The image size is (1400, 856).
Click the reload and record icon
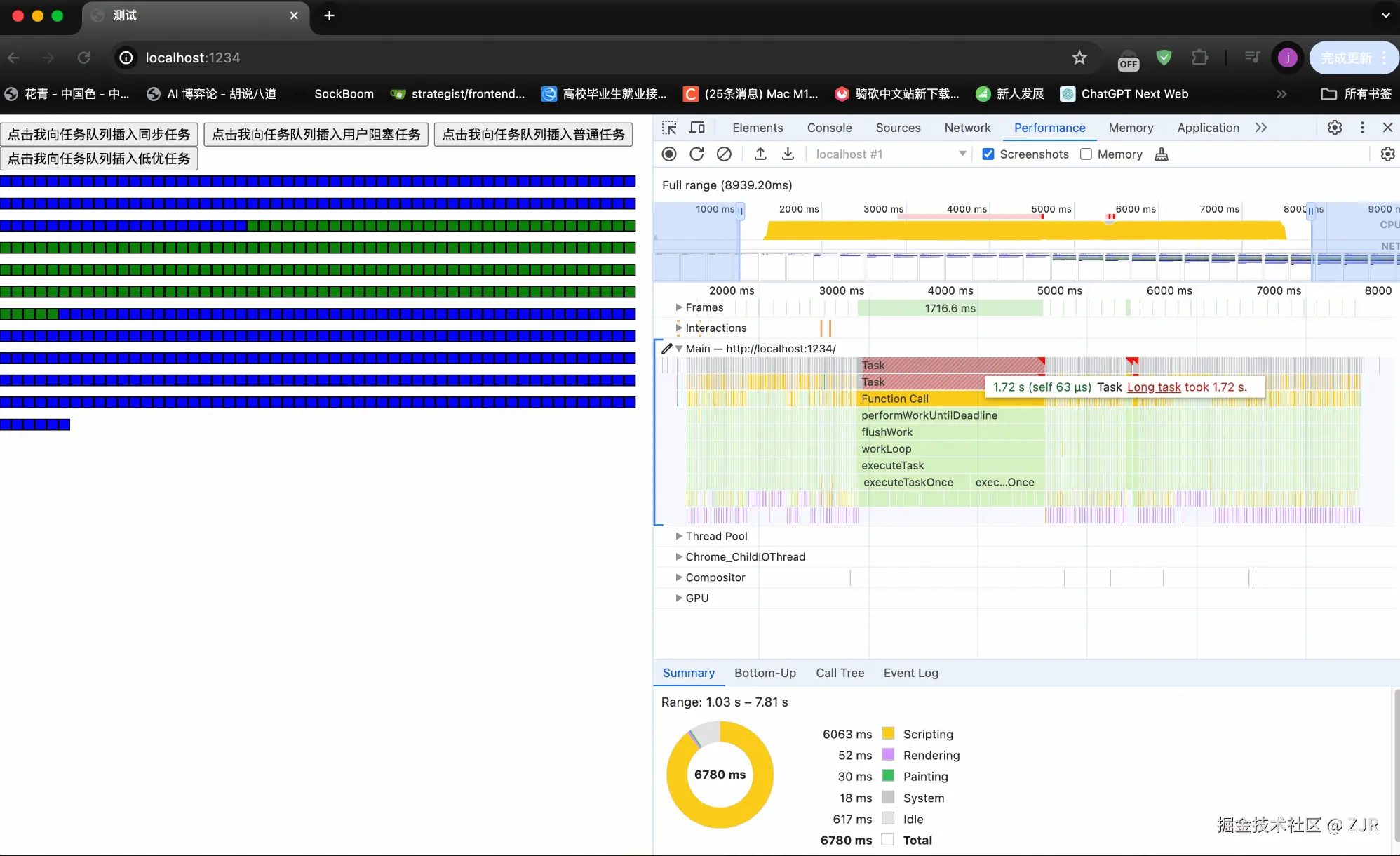click(x=696, y=154)
